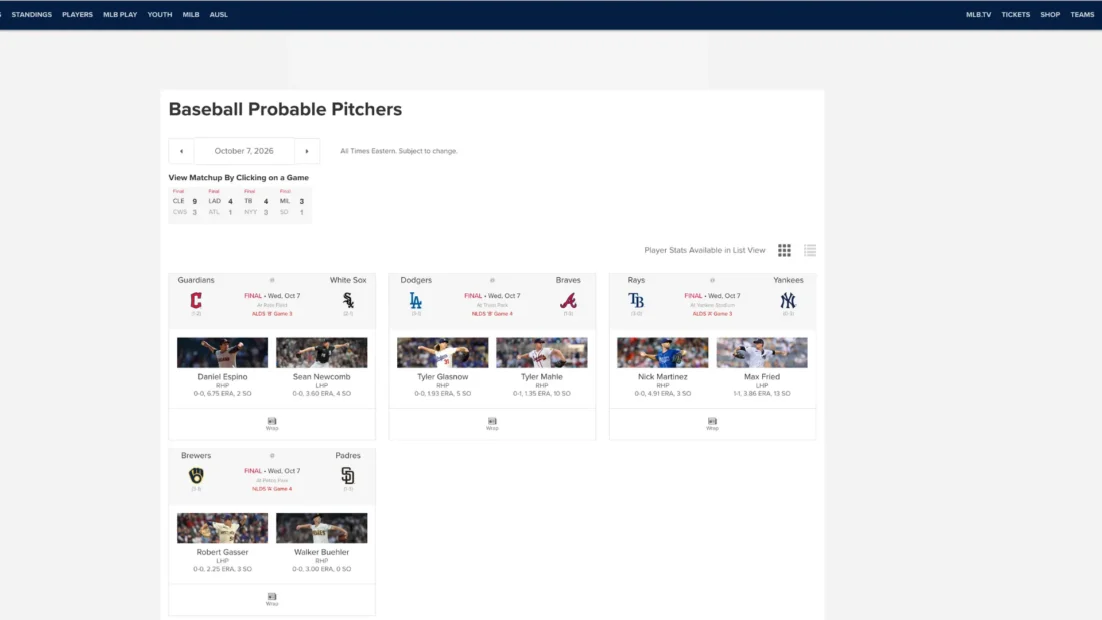The width and height of the screenshot is (1102, 620).
Task: Click Daniel Espino photo thumbnail
Action: point(222,352)
